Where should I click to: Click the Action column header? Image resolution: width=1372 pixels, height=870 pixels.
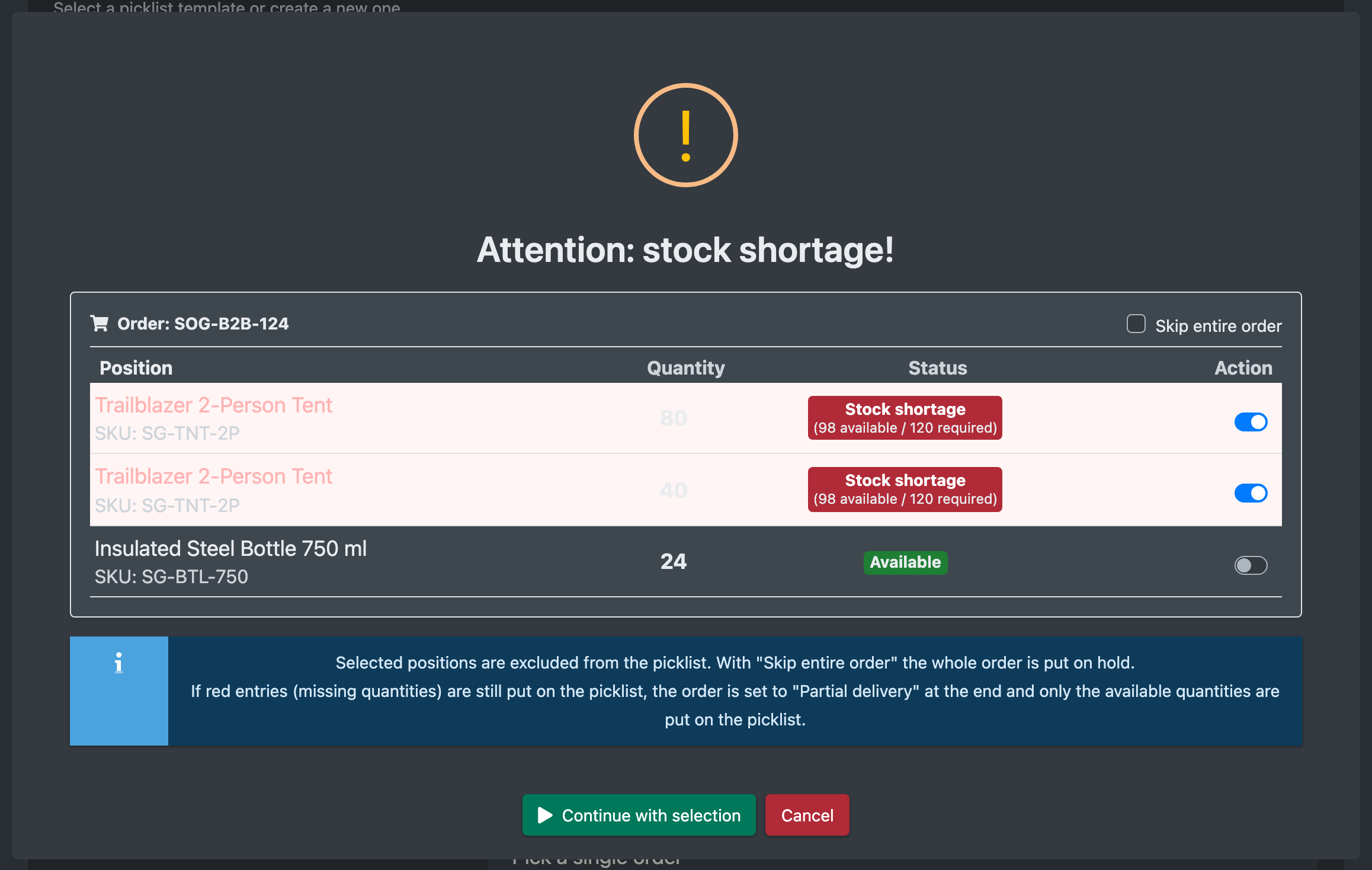tap(1243, 368)
